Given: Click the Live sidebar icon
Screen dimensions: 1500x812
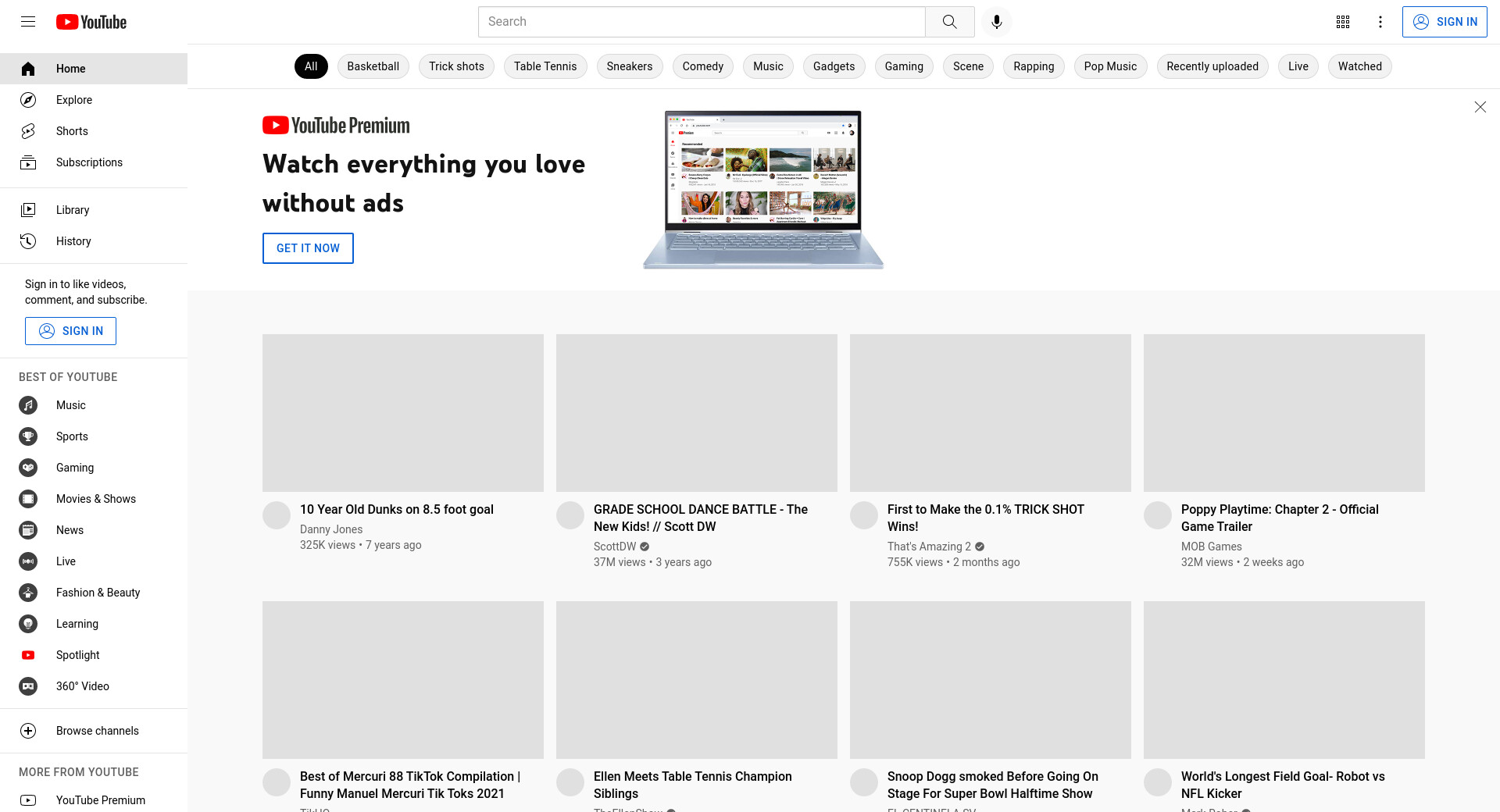Looking at the screenshot, I should click(x=28, y=561).
